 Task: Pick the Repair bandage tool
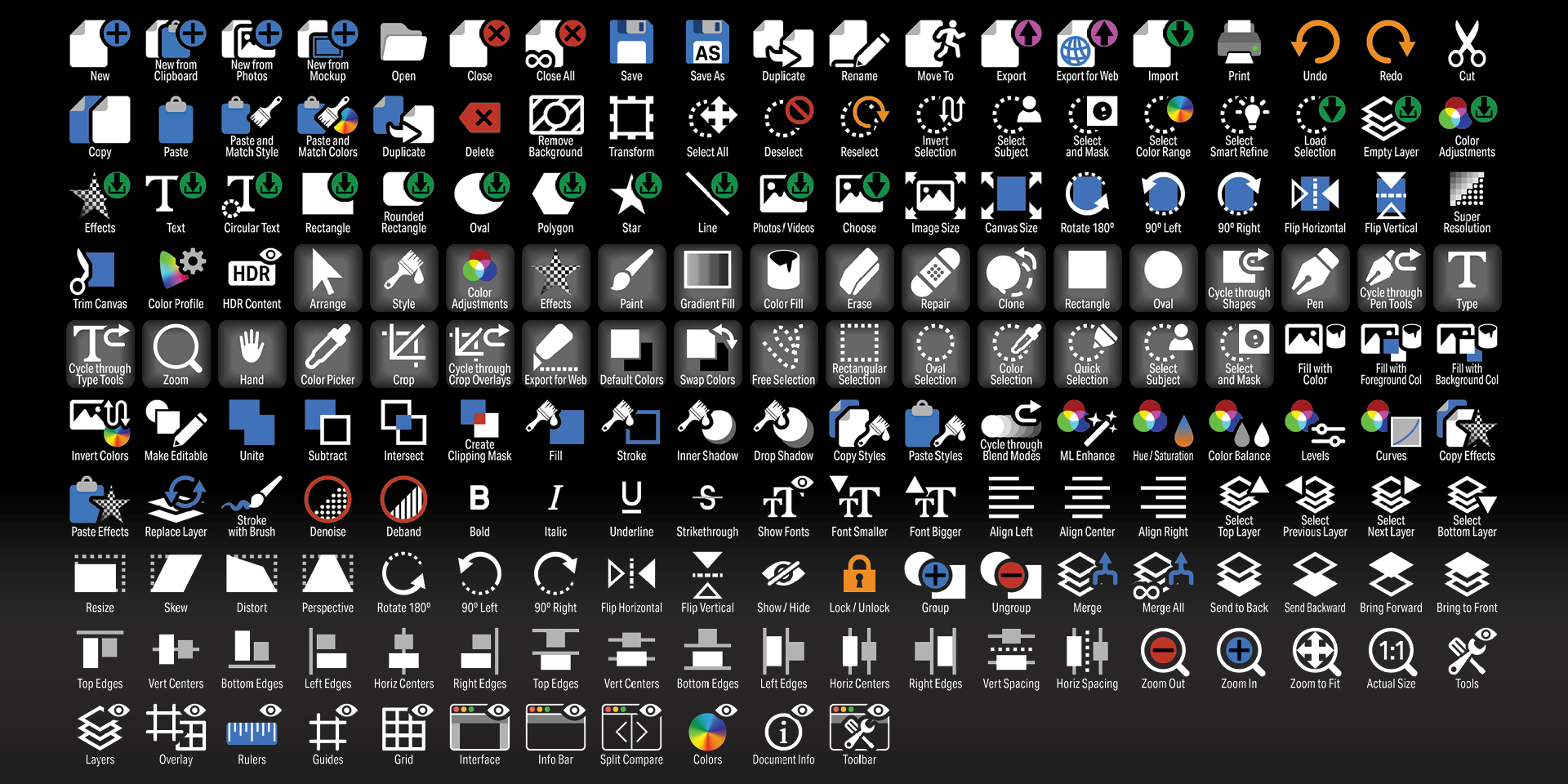935,278
